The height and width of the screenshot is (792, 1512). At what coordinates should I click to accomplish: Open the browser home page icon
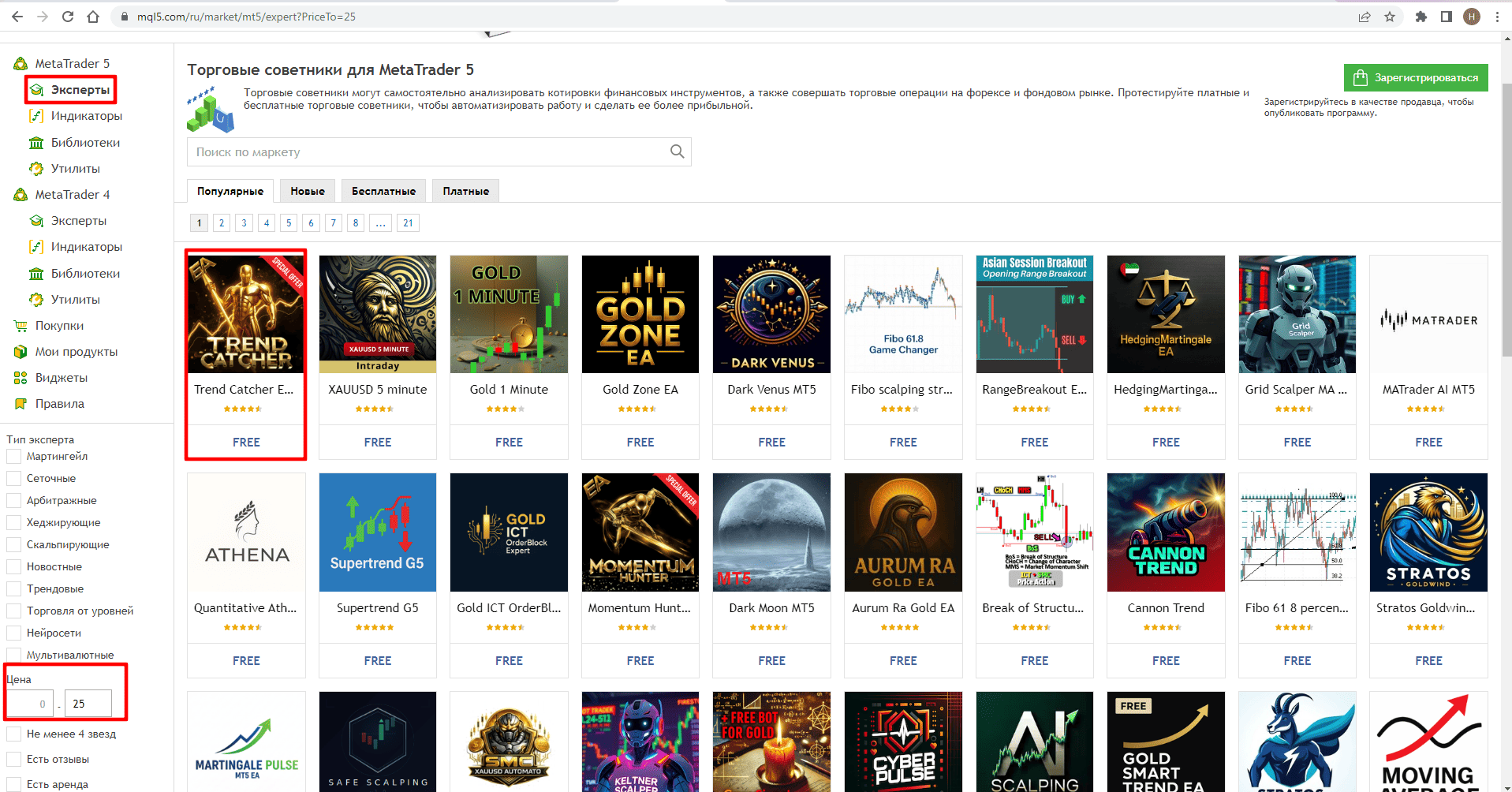[x=93, y=17]
